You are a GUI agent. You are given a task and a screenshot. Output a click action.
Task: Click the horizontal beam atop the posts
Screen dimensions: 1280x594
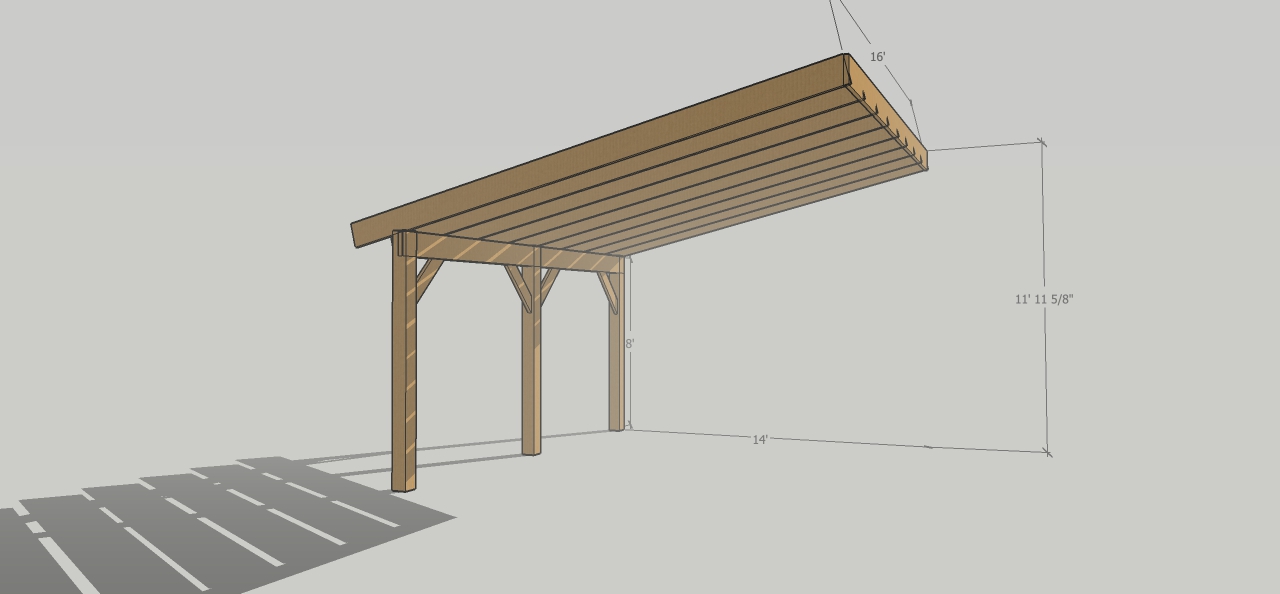[x=480, y=250]
